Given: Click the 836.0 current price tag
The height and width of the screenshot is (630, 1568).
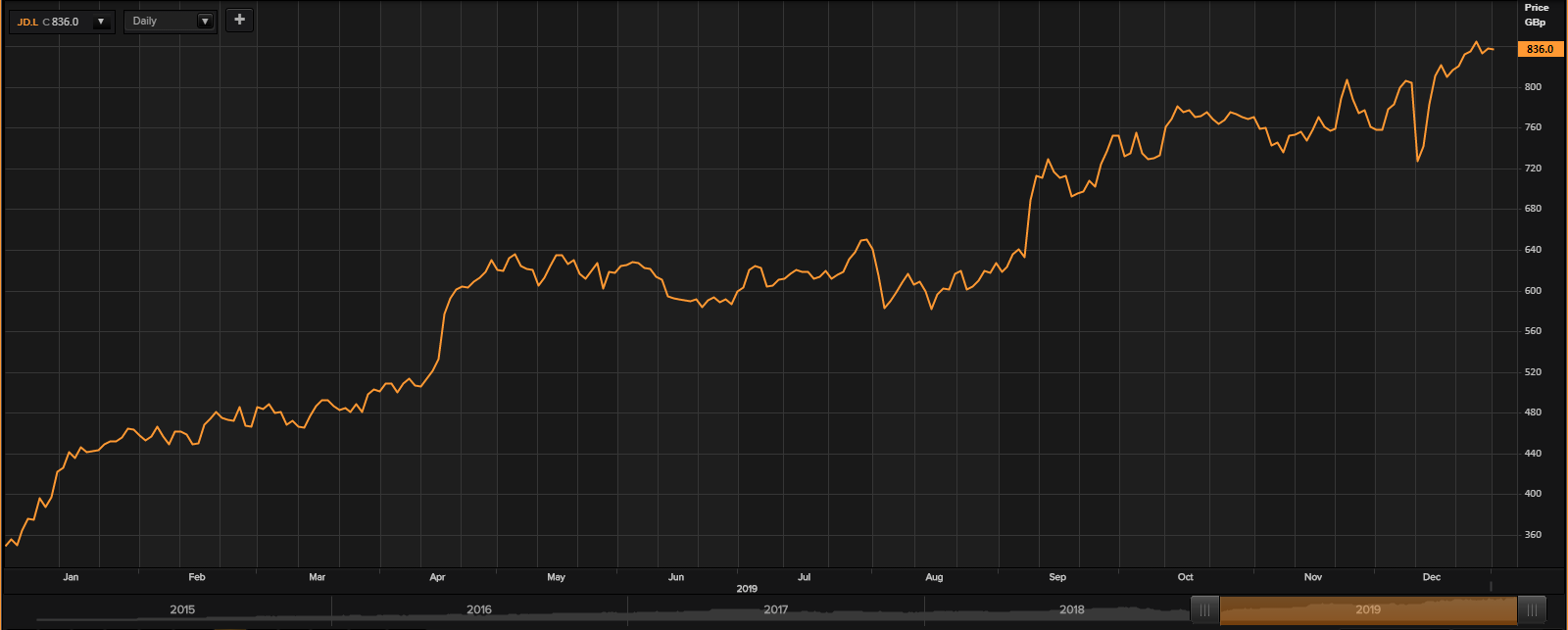Looking at the screenshot, I should tap(1541, 49).
